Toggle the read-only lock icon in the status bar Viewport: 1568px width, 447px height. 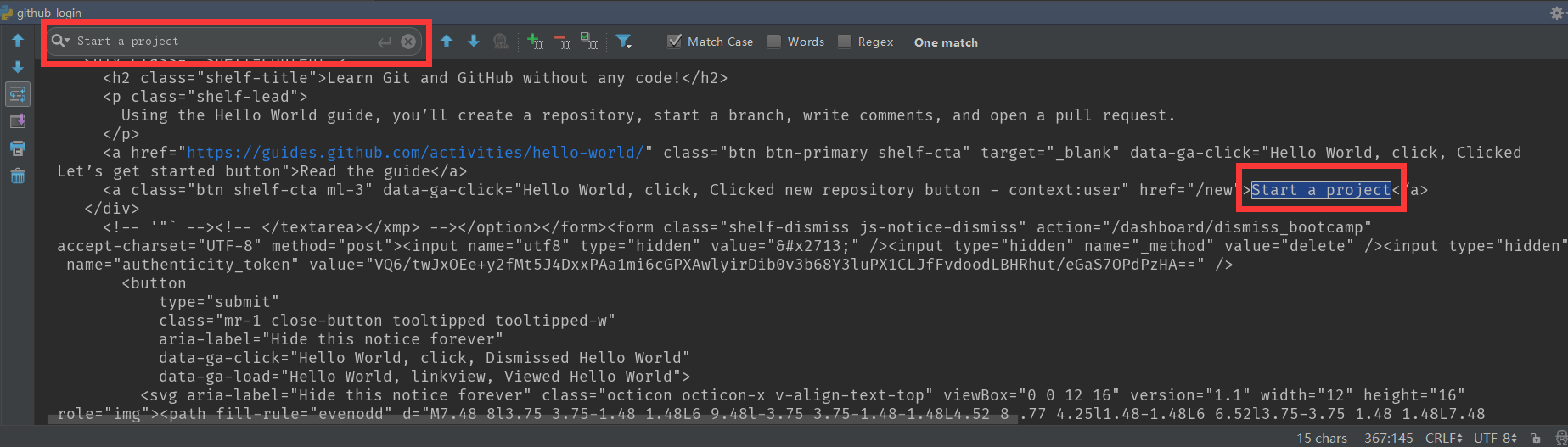coord(1535,438)
